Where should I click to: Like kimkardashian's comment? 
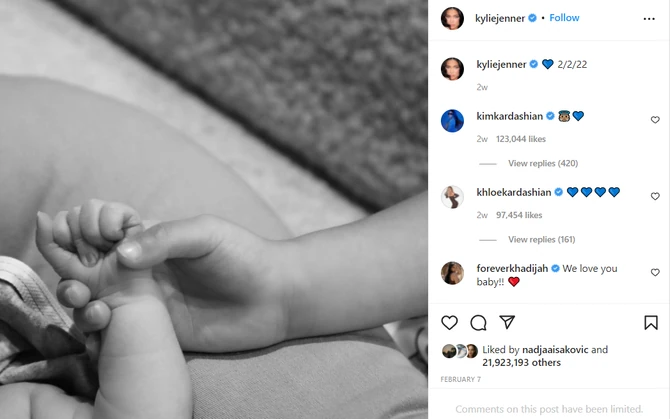(x=655, y=120)
